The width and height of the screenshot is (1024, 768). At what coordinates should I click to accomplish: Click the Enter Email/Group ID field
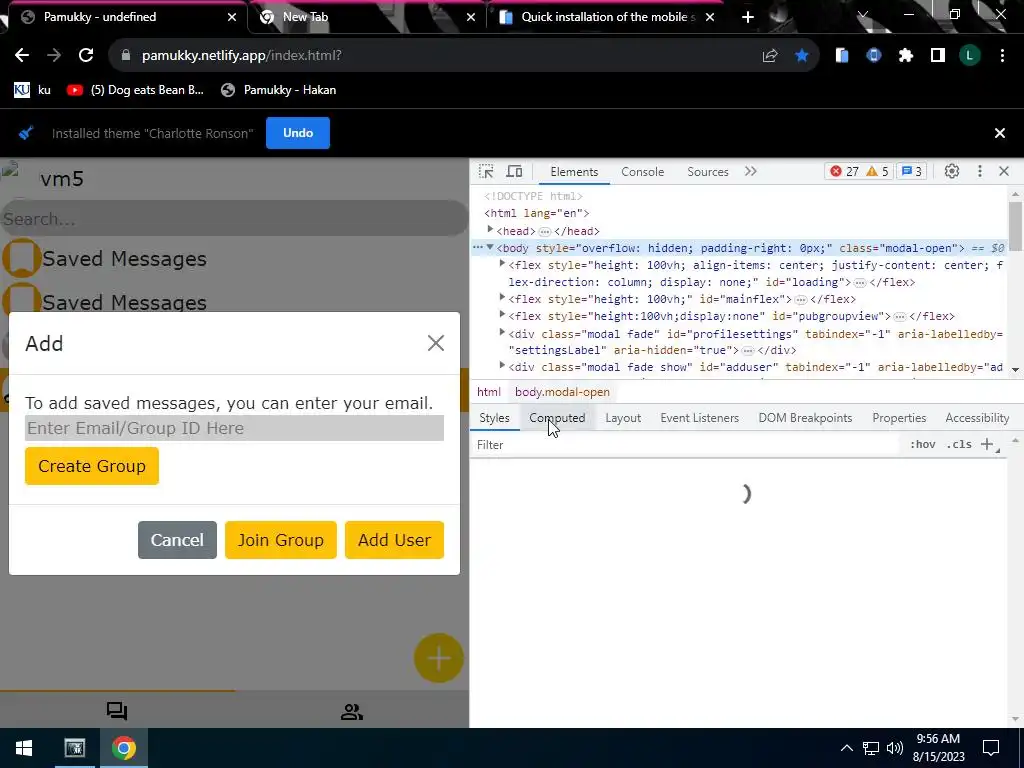point(234,428)
